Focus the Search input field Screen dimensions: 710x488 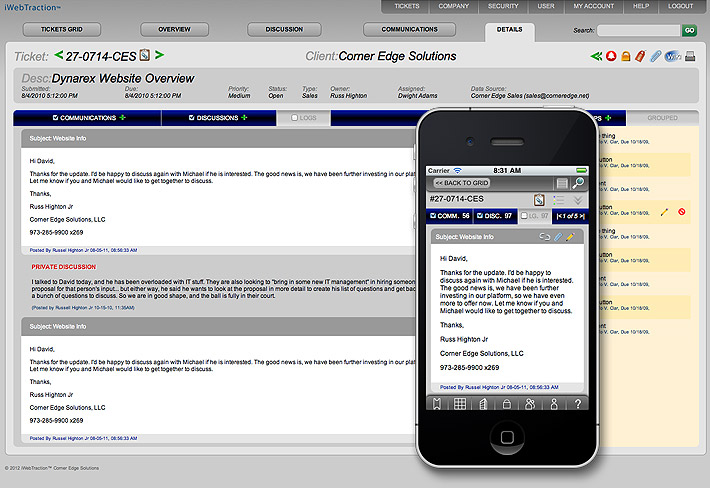tap(639, 30)
